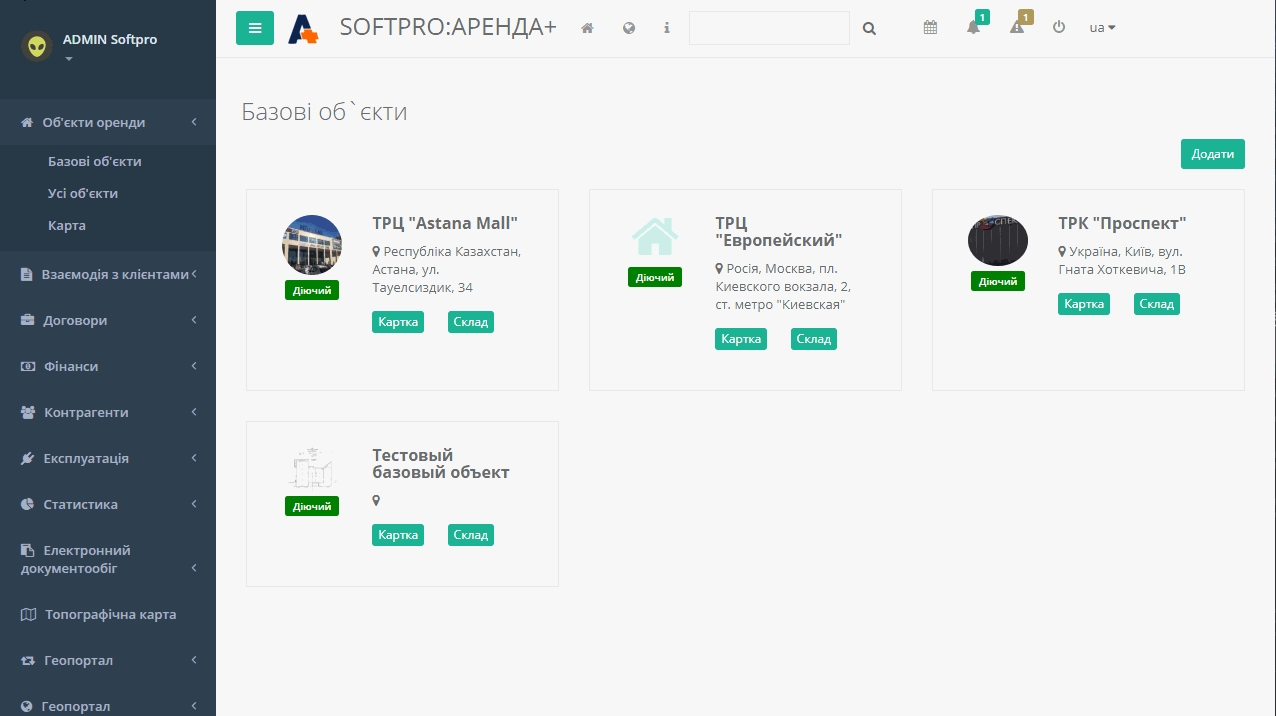Check notifications via the bell icon
This screenshot has height=716, width=1276.
click(971, 28)
